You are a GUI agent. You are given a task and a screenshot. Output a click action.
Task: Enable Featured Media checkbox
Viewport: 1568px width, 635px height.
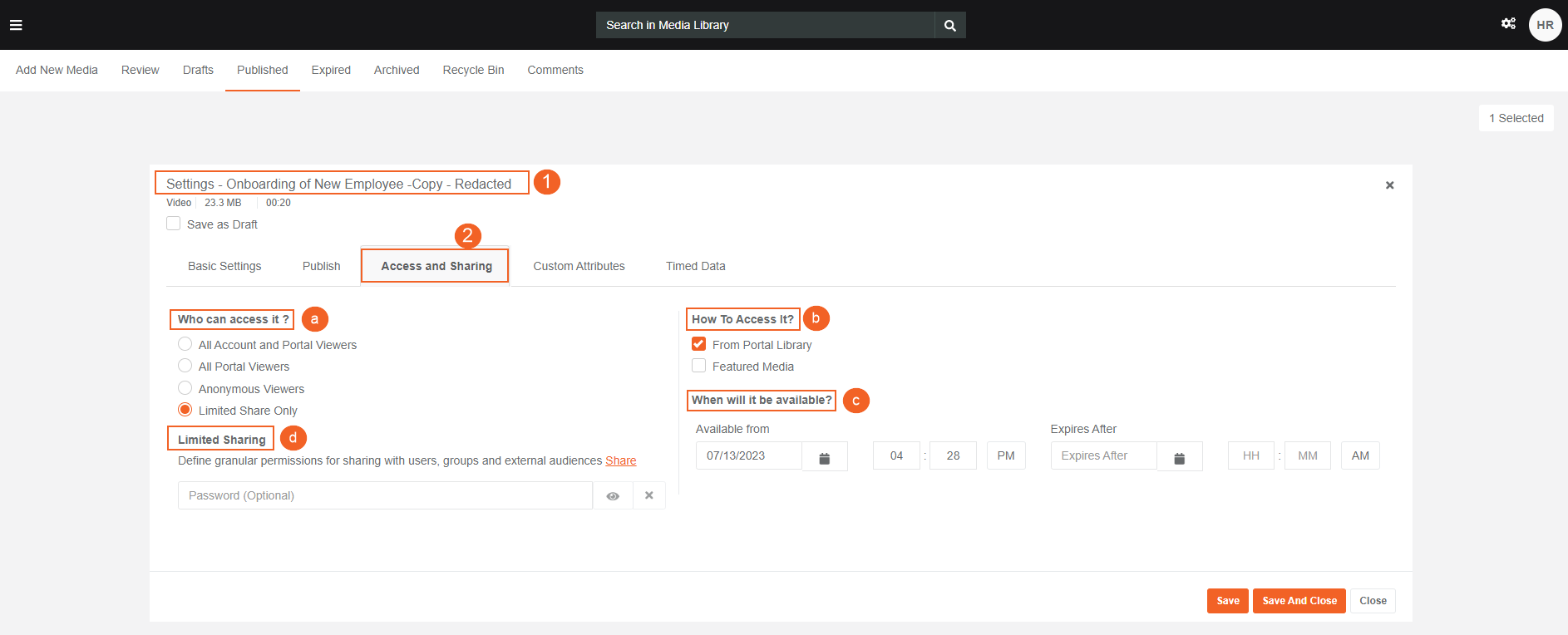699,366
